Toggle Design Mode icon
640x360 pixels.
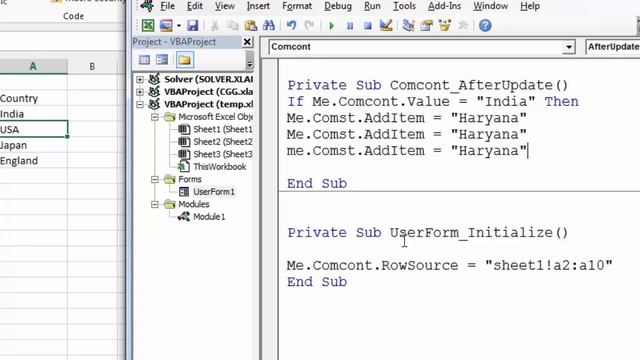tap(386, 26)
